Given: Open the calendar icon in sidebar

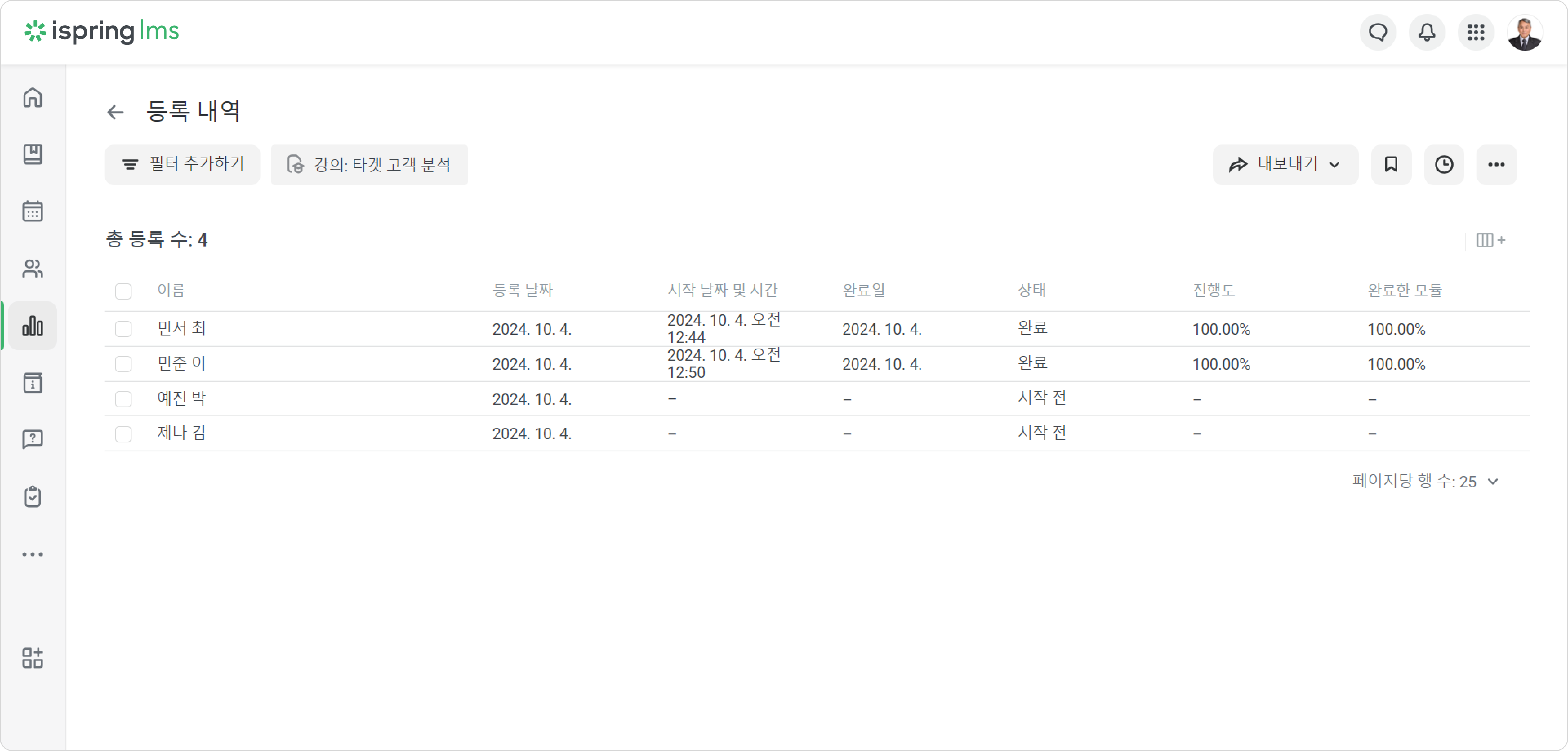Looking at the screenshot, I should [33, 211].
